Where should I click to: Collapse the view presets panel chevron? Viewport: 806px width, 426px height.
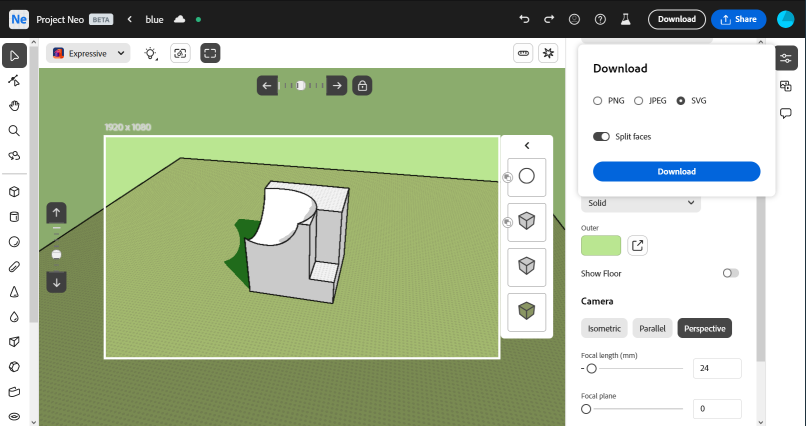click(x=527, y=146)
